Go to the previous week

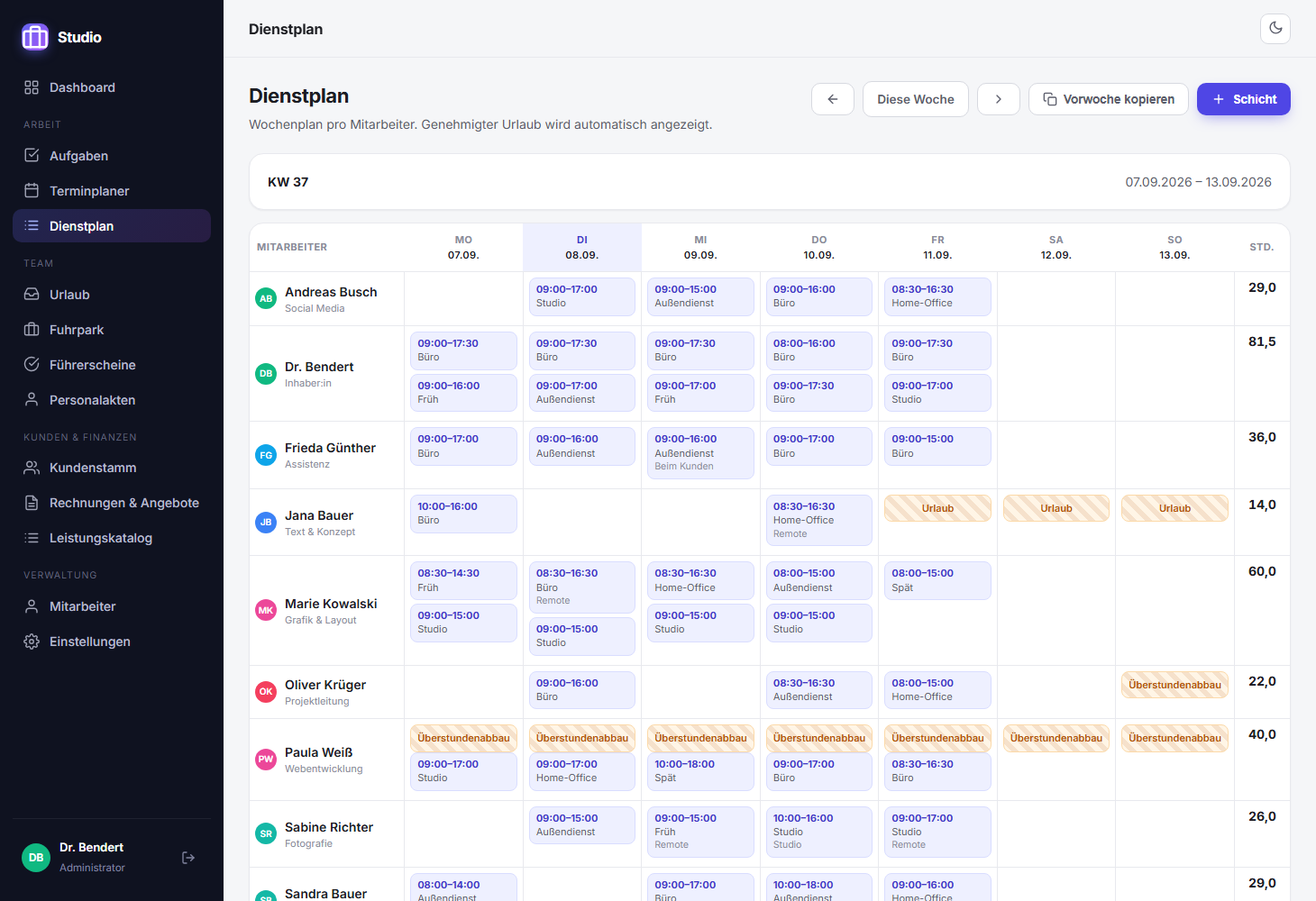click(x=833, y=99)
